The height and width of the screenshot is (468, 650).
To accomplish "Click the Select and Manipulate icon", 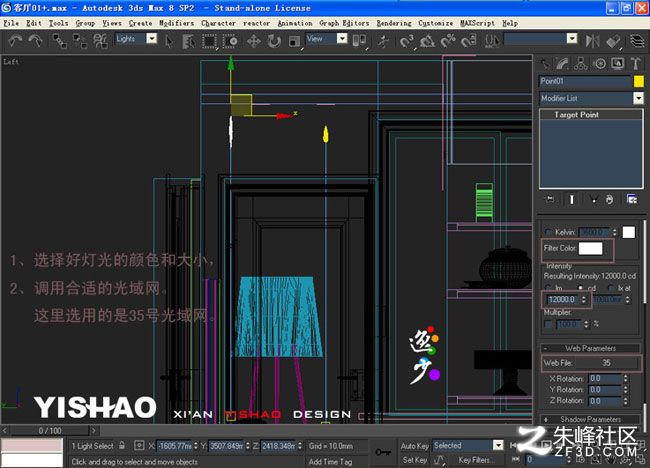I will 383,41.
